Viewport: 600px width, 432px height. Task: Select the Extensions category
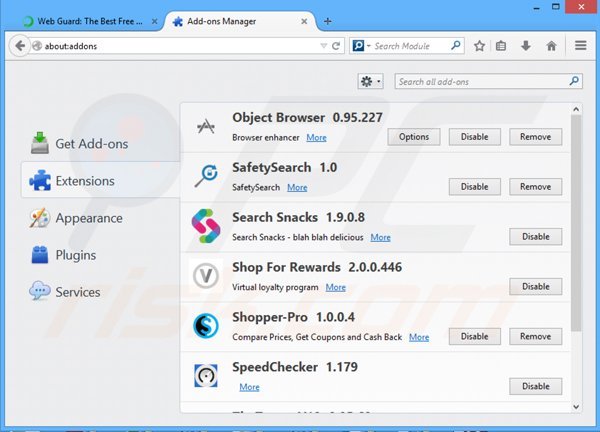tap(100, 180)
